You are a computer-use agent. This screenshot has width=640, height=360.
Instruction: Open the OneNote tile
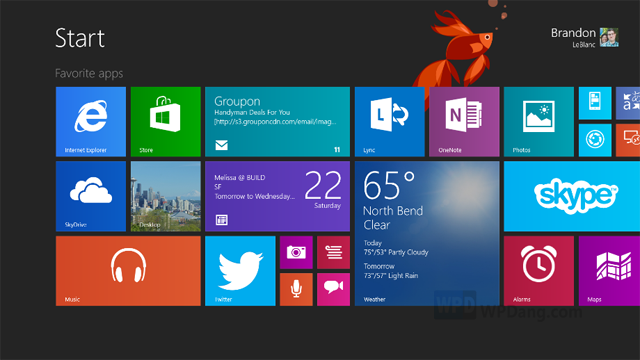point(464,122)
